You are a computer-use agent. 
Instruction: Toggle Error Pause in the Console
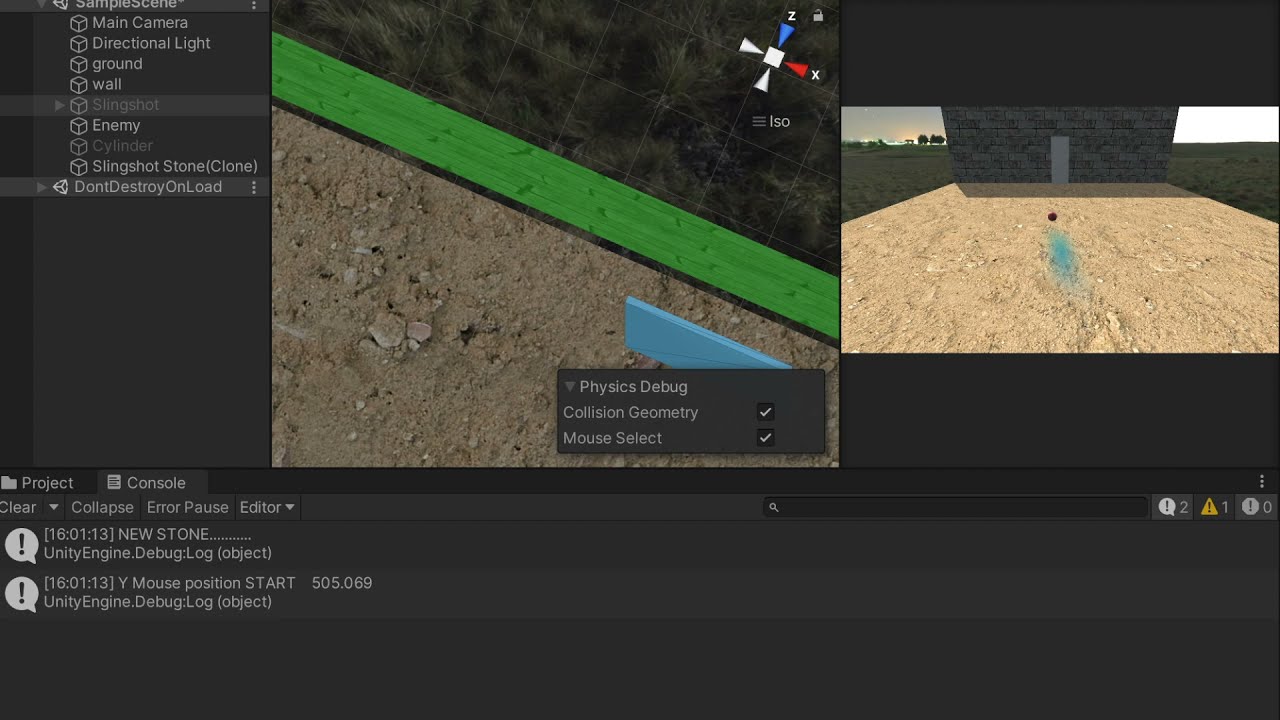(x=187, y=507)
